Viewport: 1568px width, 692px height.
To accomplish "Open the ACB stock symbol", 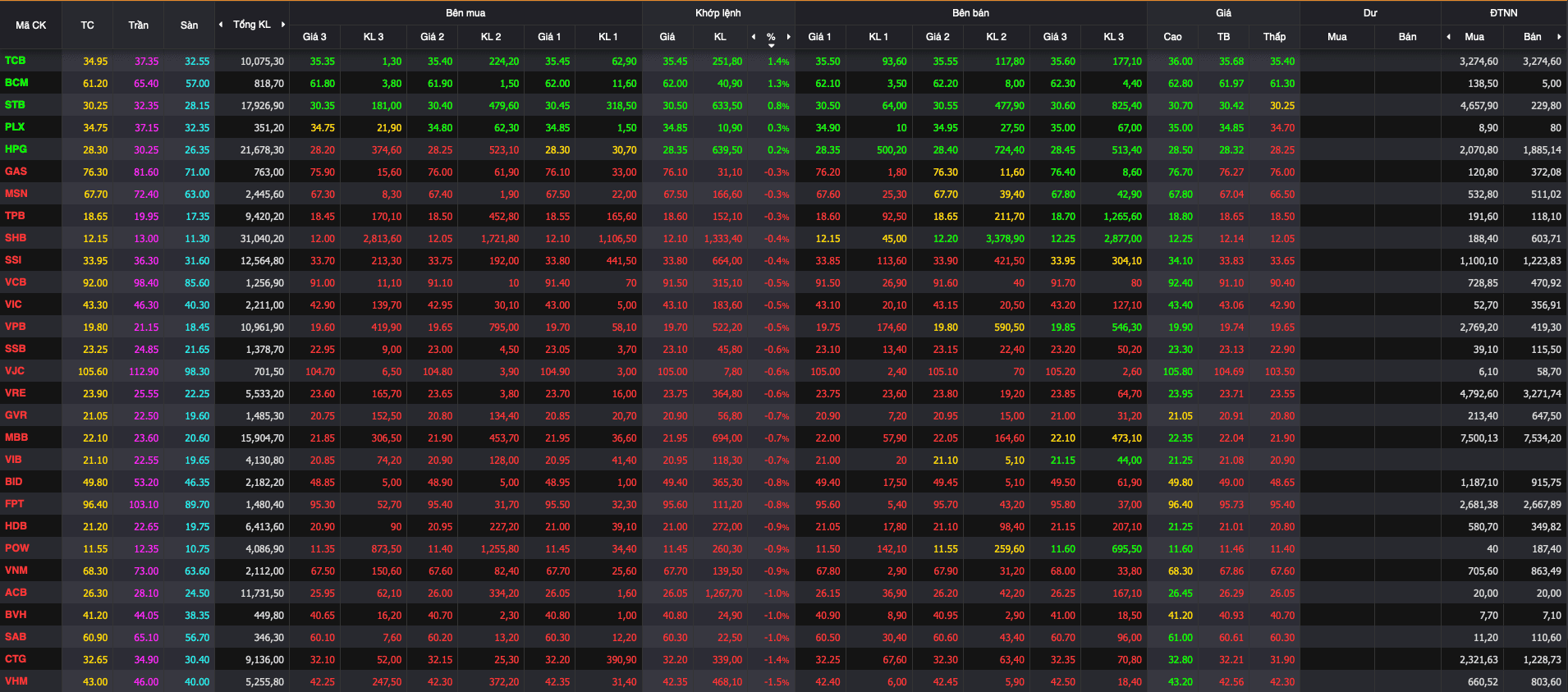I will coord(16,593).
